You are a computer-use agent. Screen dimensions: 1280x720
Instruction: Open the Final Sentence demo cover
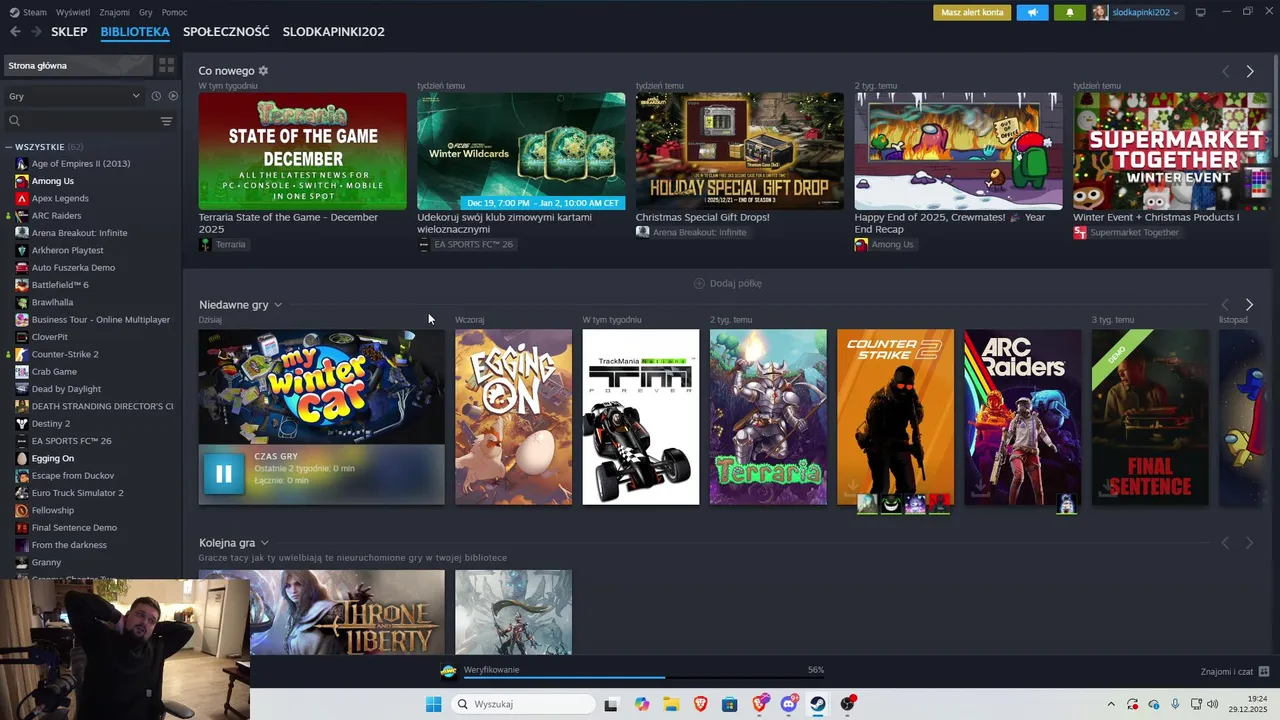1150,417
